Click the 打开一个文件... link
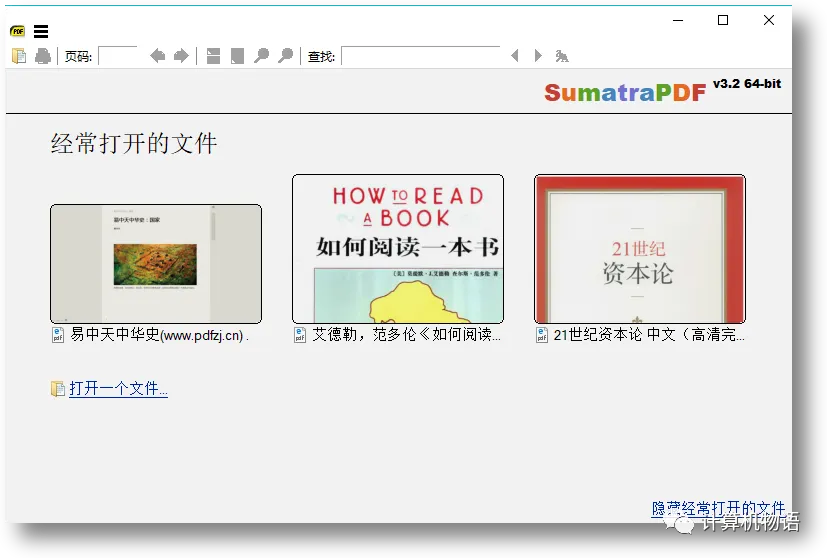The height and width of the screenshot is (558, 827). pos(118,389)
